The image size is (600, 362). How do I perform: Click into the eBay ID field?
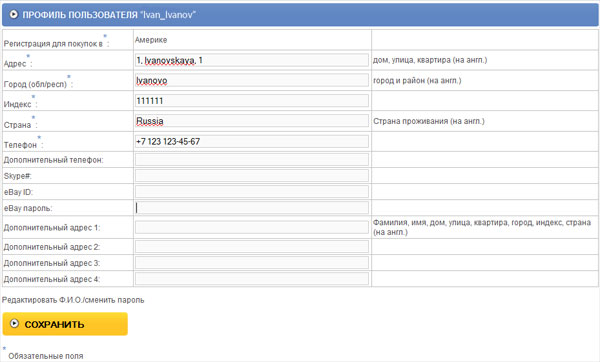pyautogui.click(x=252, y=192)
